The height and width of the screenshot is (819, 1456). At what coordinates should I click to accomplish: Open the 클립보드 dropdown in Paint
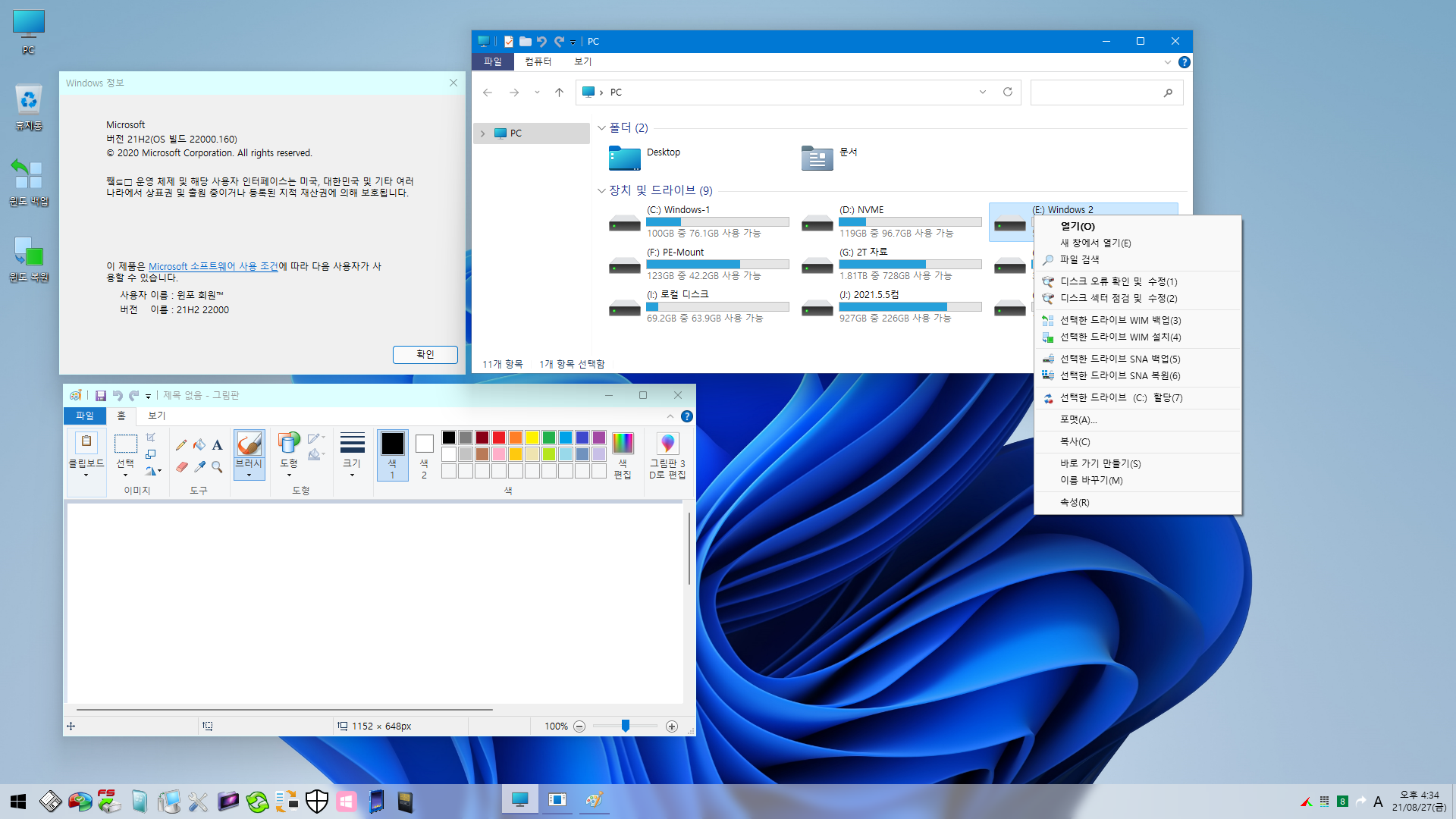(x=86, y=468)
